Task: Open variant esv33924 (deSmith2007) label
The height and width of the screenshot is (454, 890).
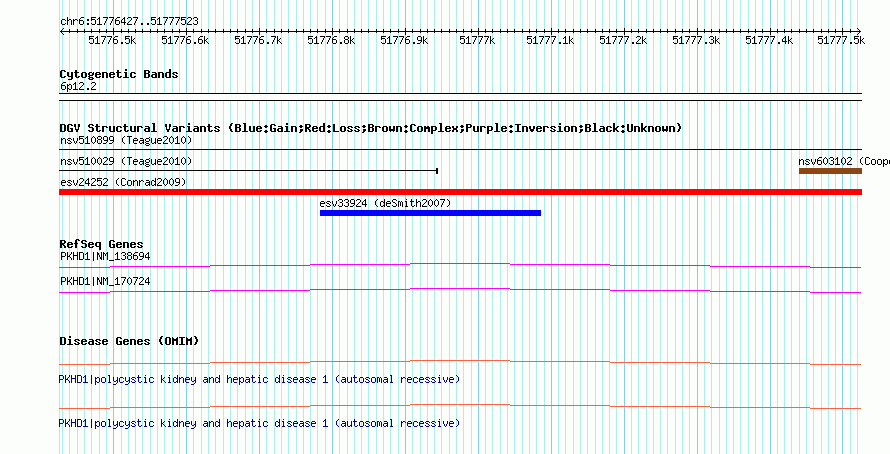Action: [x=385, y=203]
